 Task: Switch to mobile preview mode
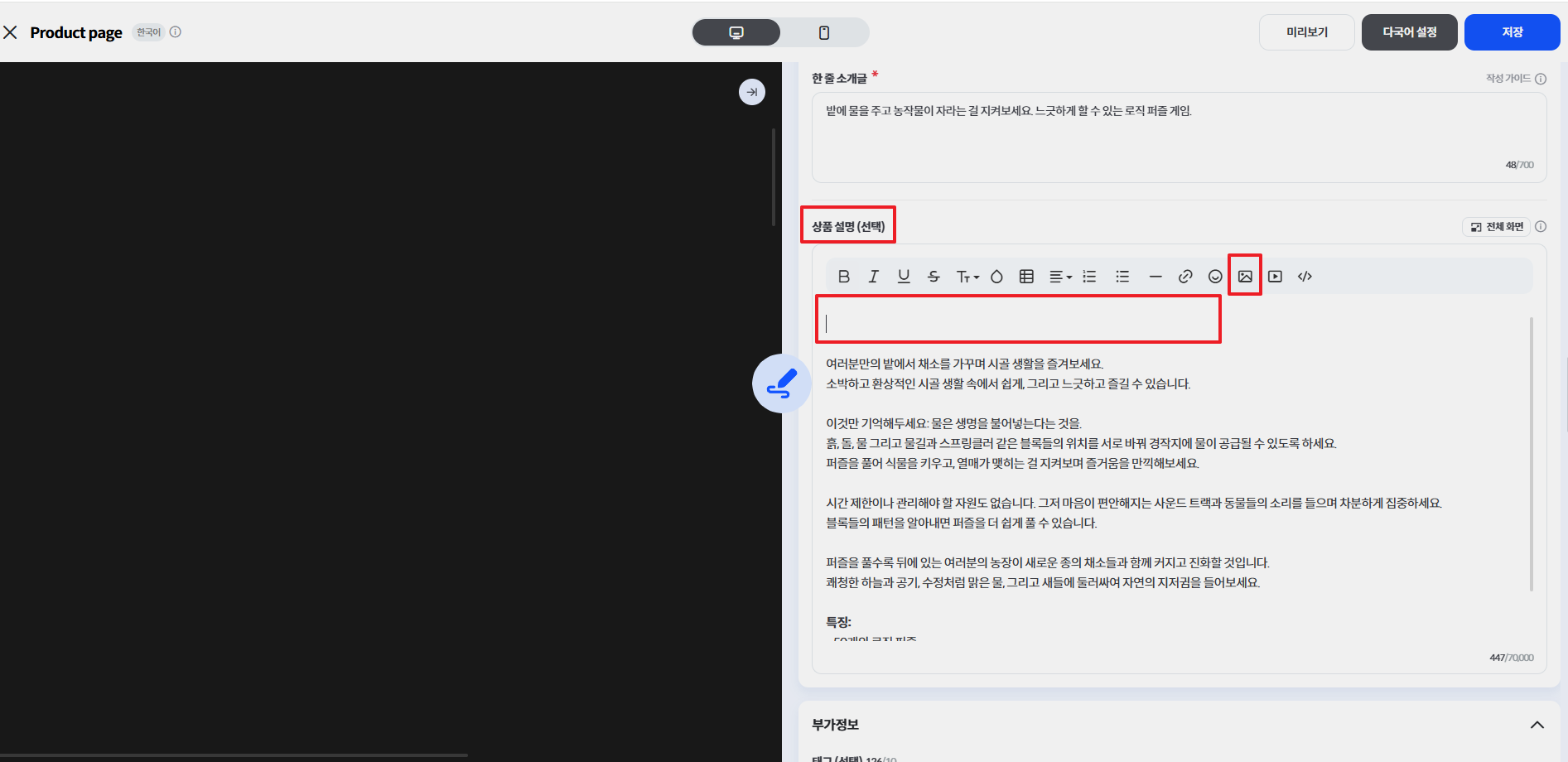coord(824,32)
